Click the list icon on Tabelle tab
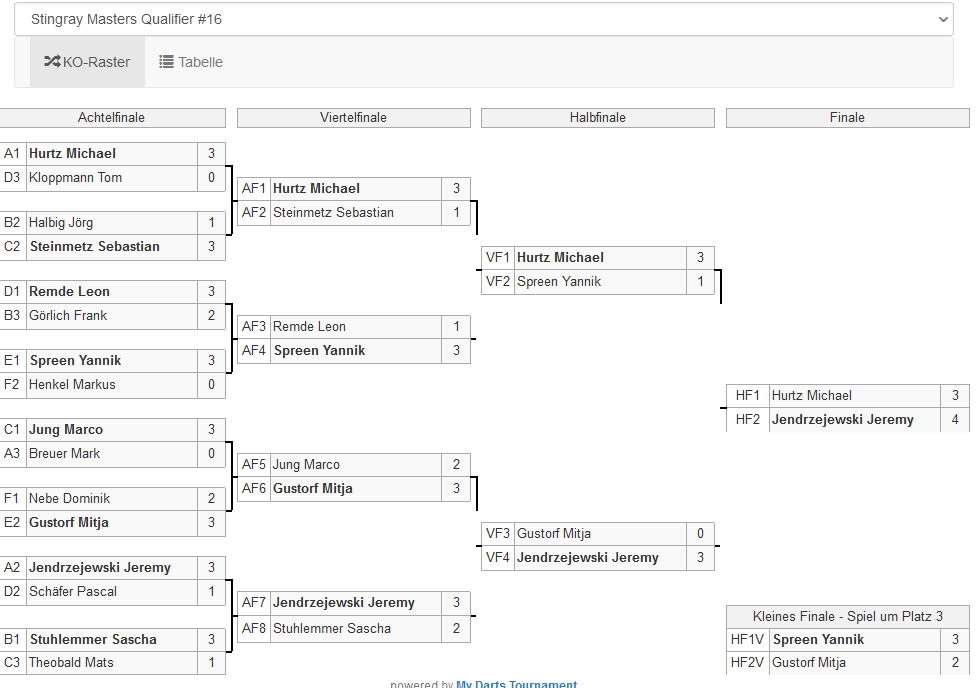 (166, 62)
